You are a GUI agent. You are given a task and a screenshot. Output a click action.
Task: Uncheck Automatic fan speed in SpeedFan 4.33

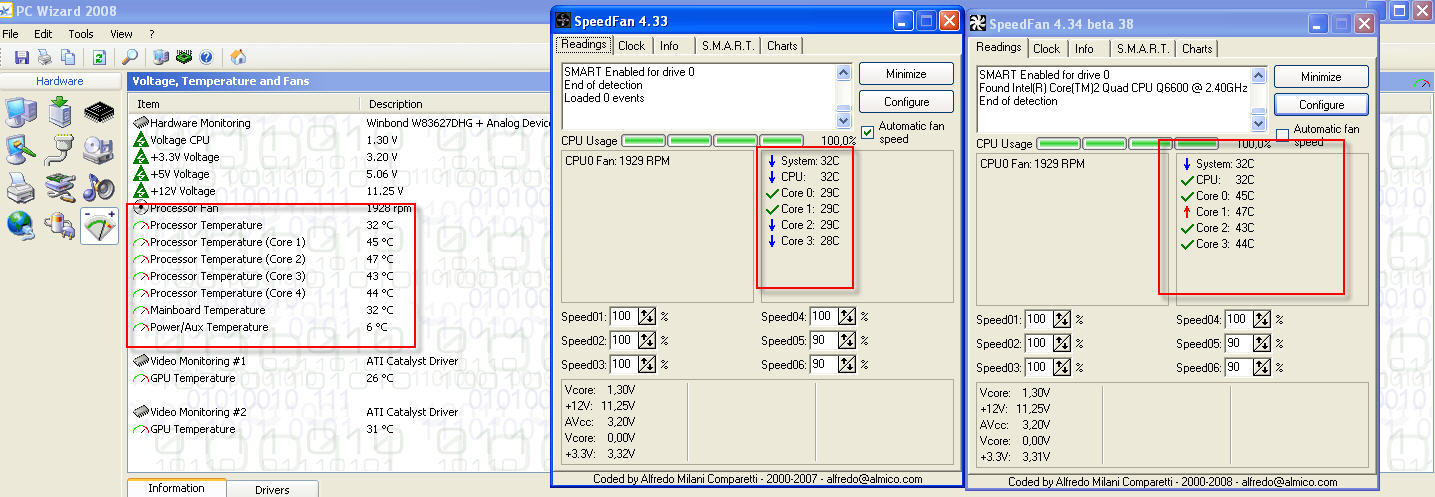(x=867, y=132)
